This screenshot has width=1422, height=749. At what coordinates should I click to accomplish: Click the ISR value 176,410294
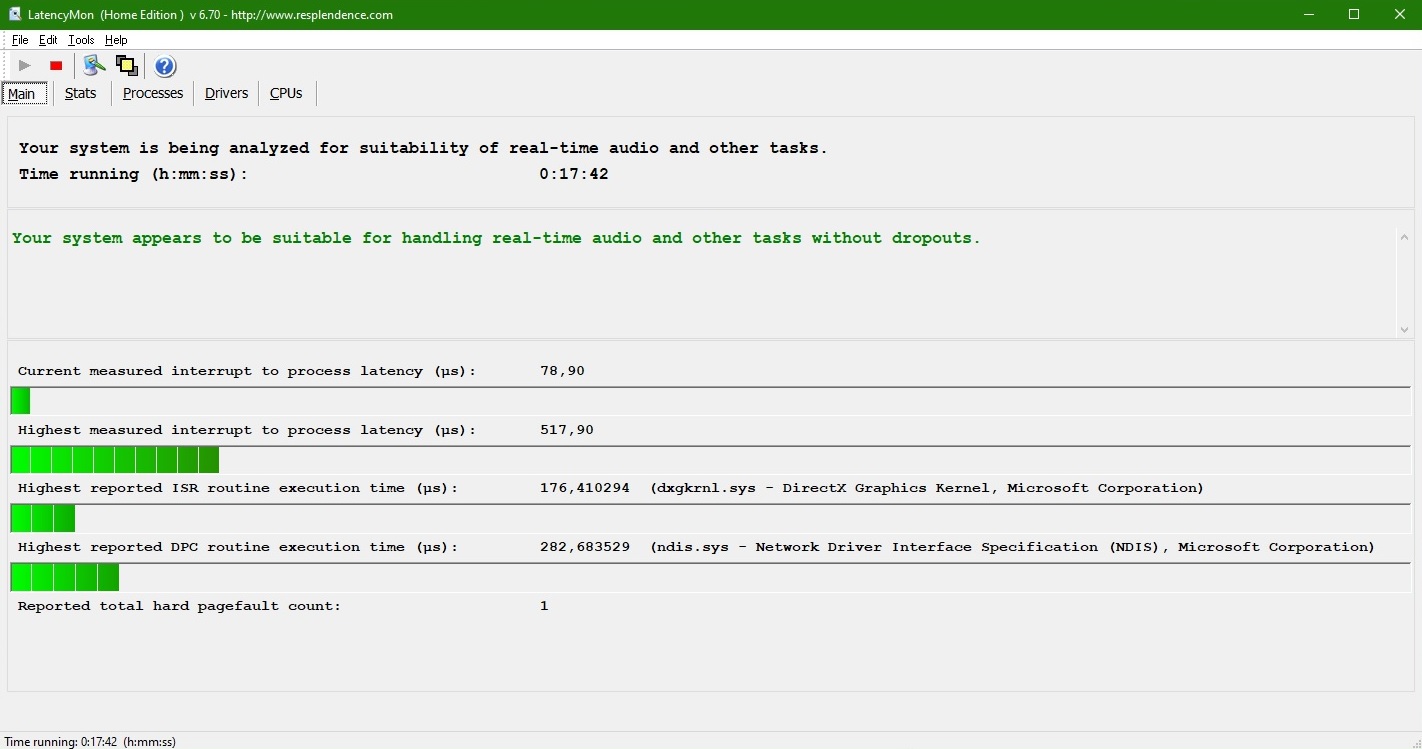point(585,488)
